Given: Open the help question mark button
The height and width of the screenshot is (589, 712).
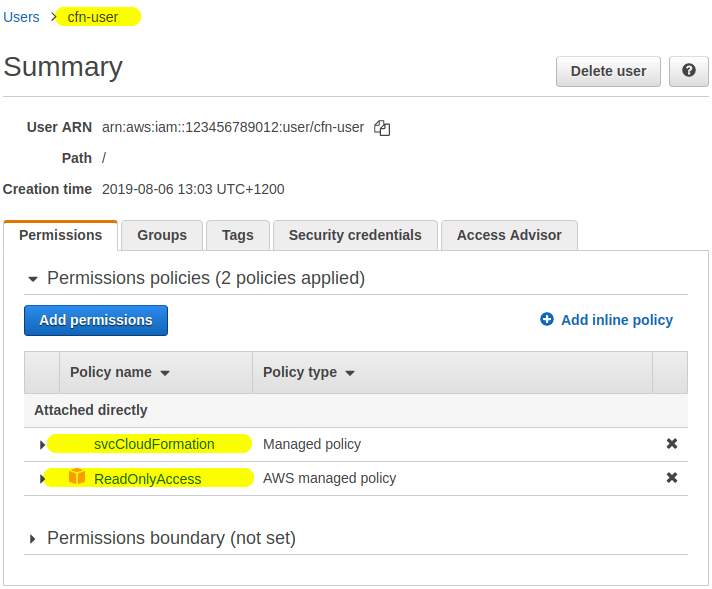Looking at the screenshot, I should 688,71.
